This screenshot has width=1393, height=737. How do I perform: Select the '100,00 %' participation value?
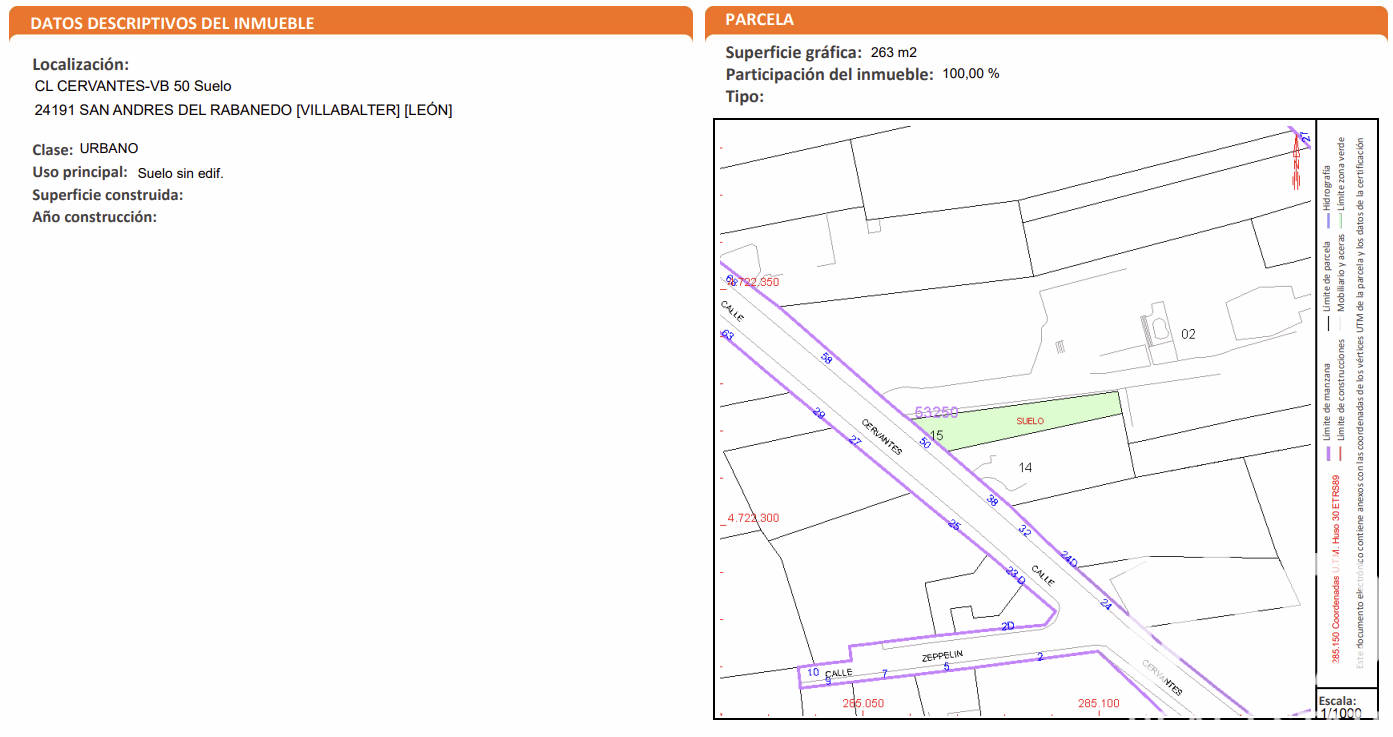pos(970,74)
